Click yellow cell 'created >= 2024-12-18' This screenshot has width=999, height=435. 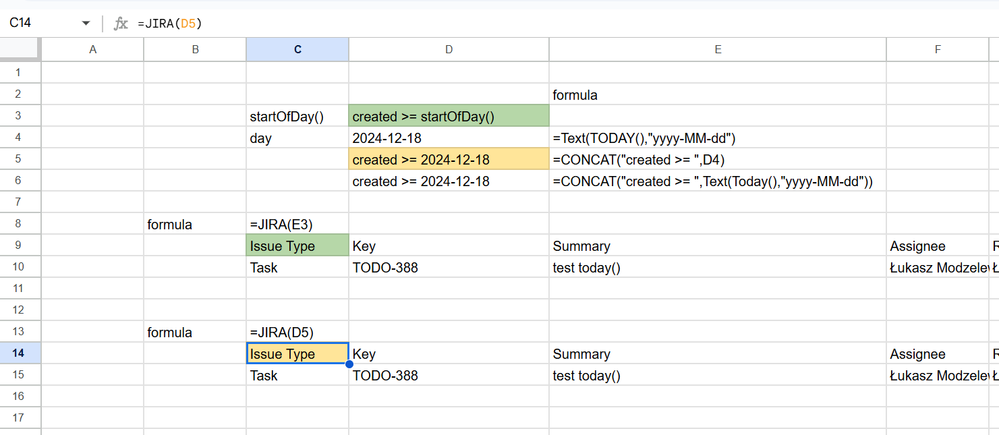click(449, 159)
